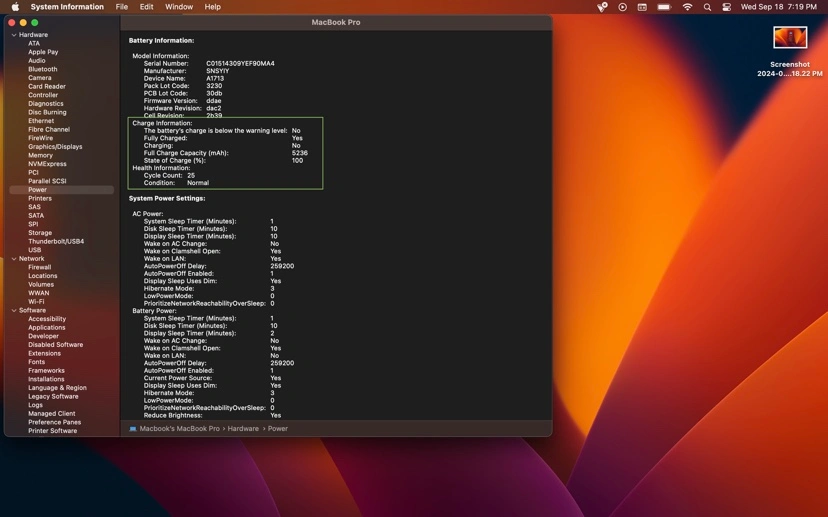828x517 pixels.
Task: Click the rocket menu bar icon
Action: (x=602, y=7)
